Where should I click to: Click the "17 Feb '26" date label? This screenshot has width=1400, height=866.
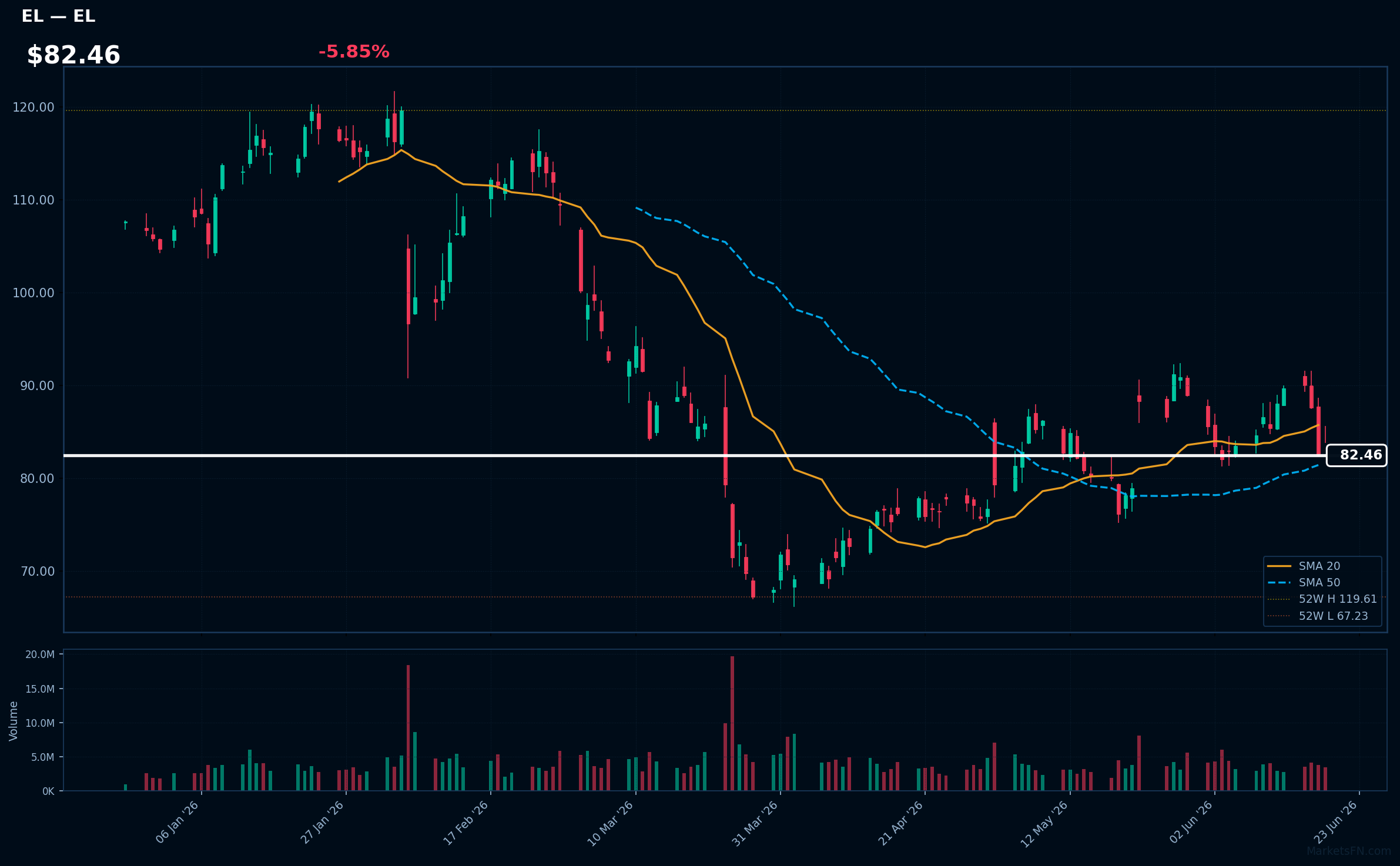(466, 823)
